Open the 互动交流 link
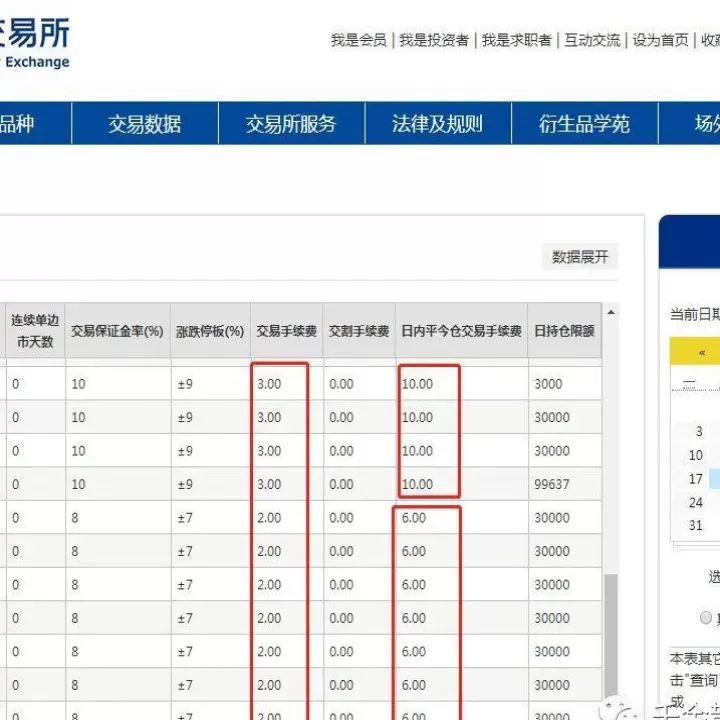Screen dimensions: 720x720 click(x=592, y=40)
